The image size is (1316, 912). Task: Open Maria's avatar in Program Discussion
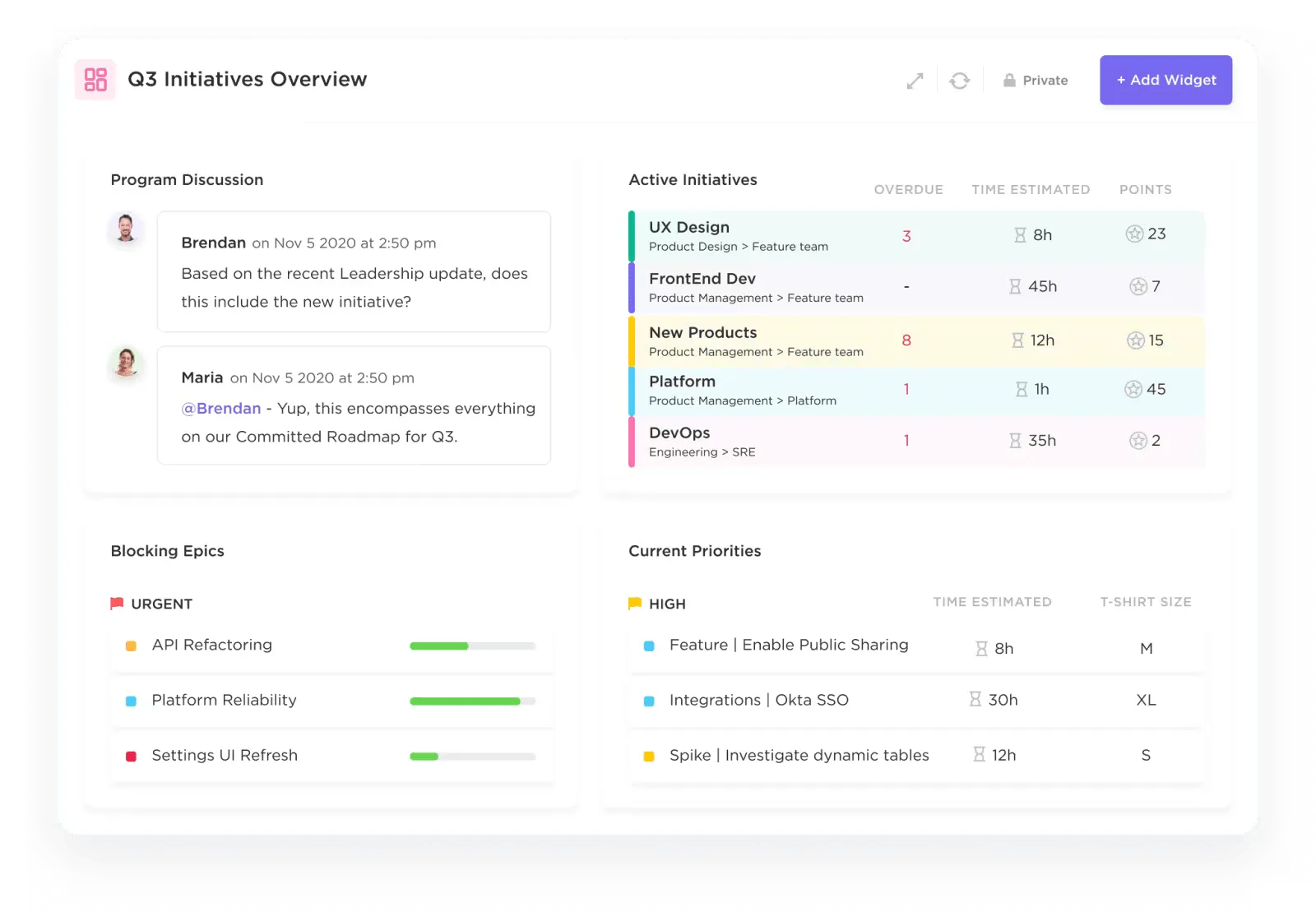(126, 362)
